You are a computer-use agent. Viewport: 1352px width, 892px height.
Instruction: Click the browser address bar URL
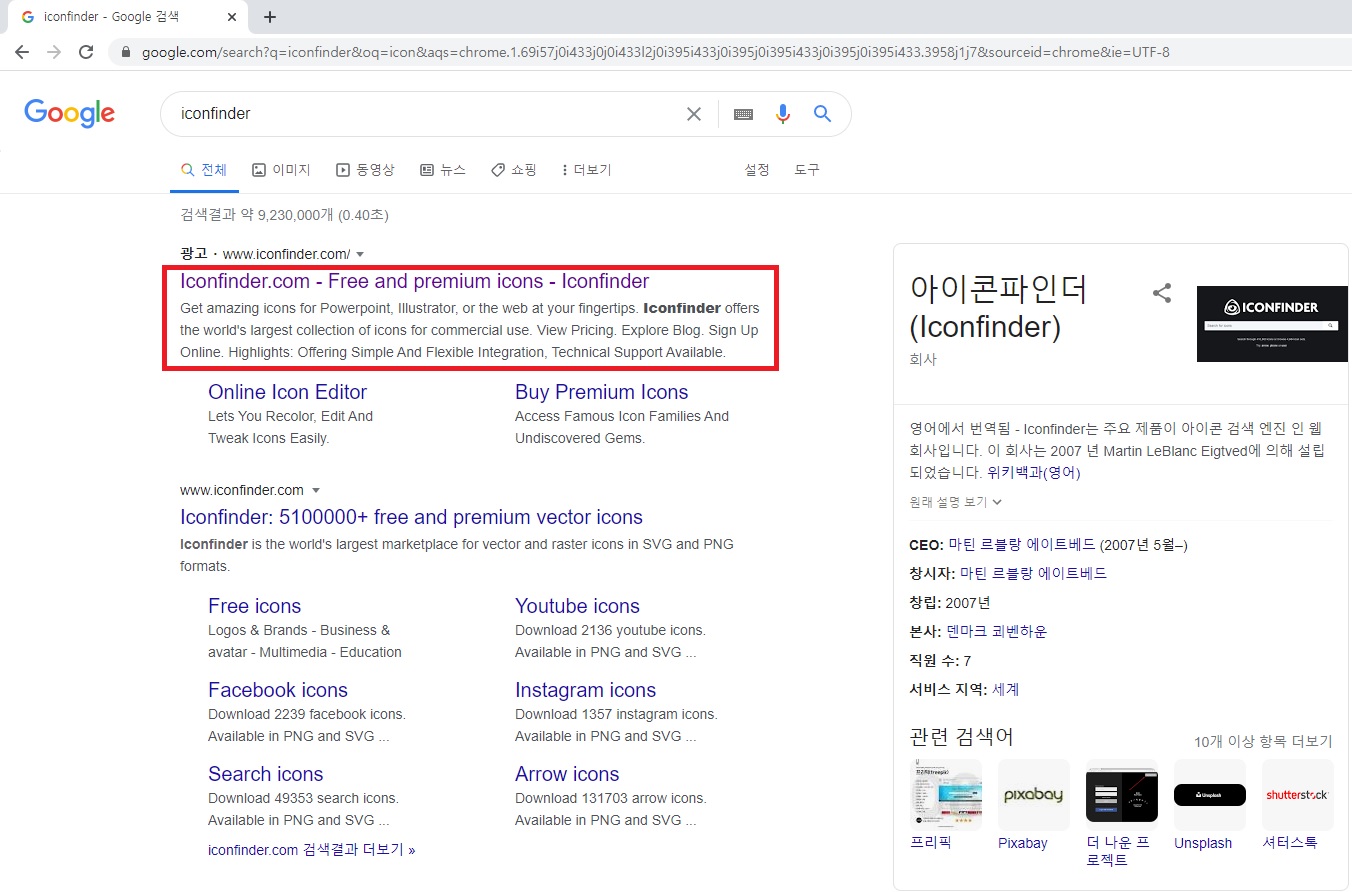(655, 52)
